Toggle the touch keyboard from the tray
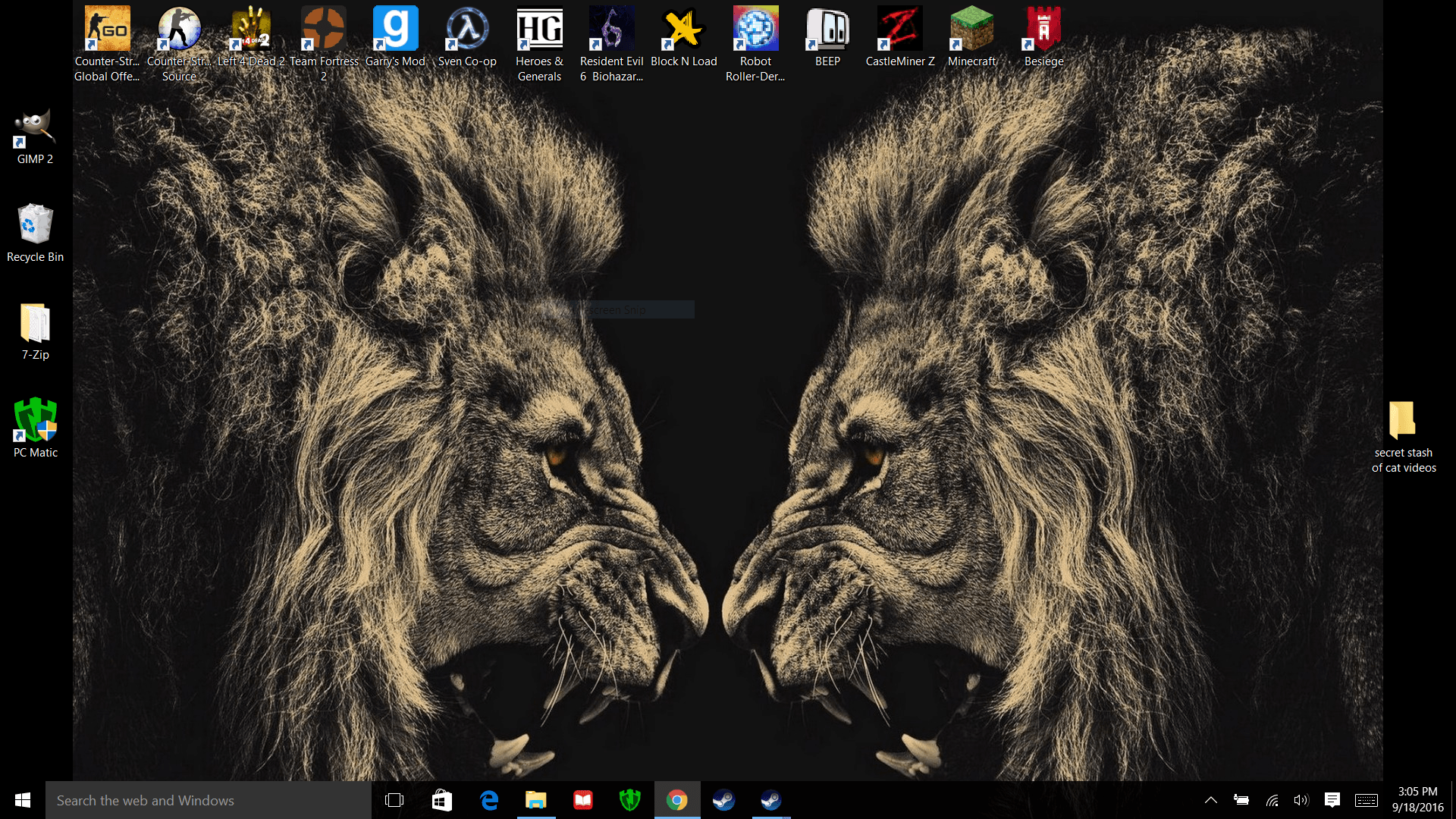 (x=1365, y=800)
